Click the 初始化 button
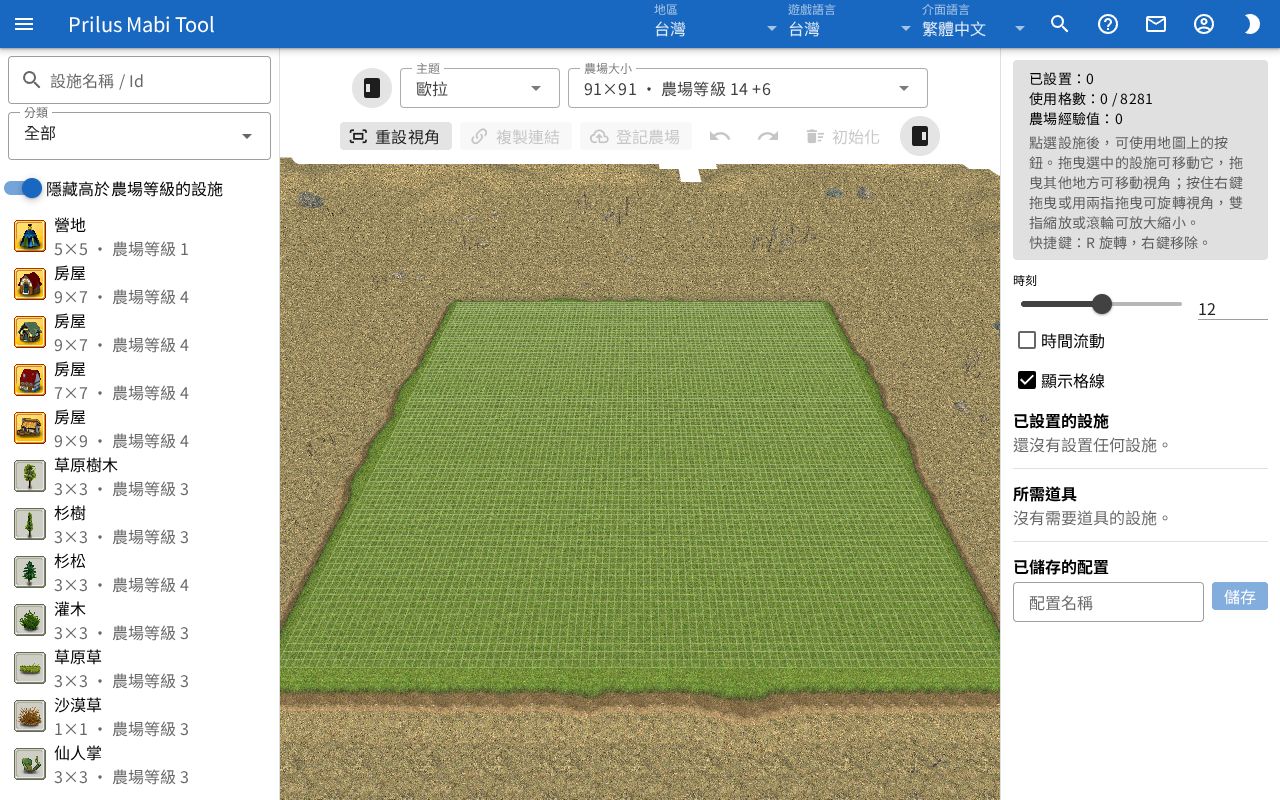 (843, 136)
